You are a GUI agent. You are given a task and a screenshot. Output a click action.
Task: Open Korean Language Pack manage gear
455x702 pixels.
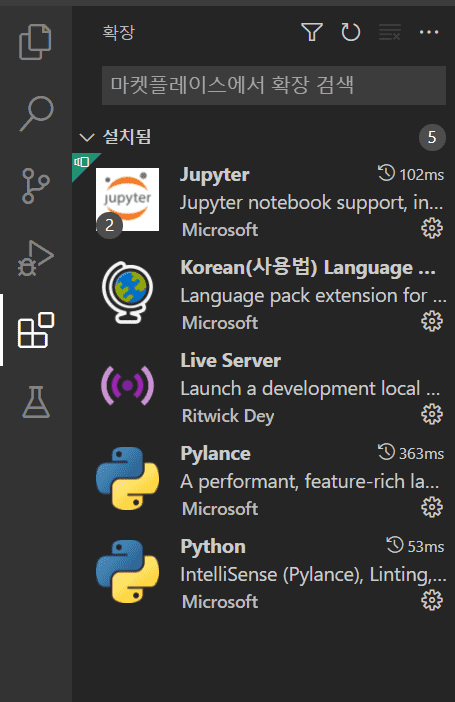(432, 321)
